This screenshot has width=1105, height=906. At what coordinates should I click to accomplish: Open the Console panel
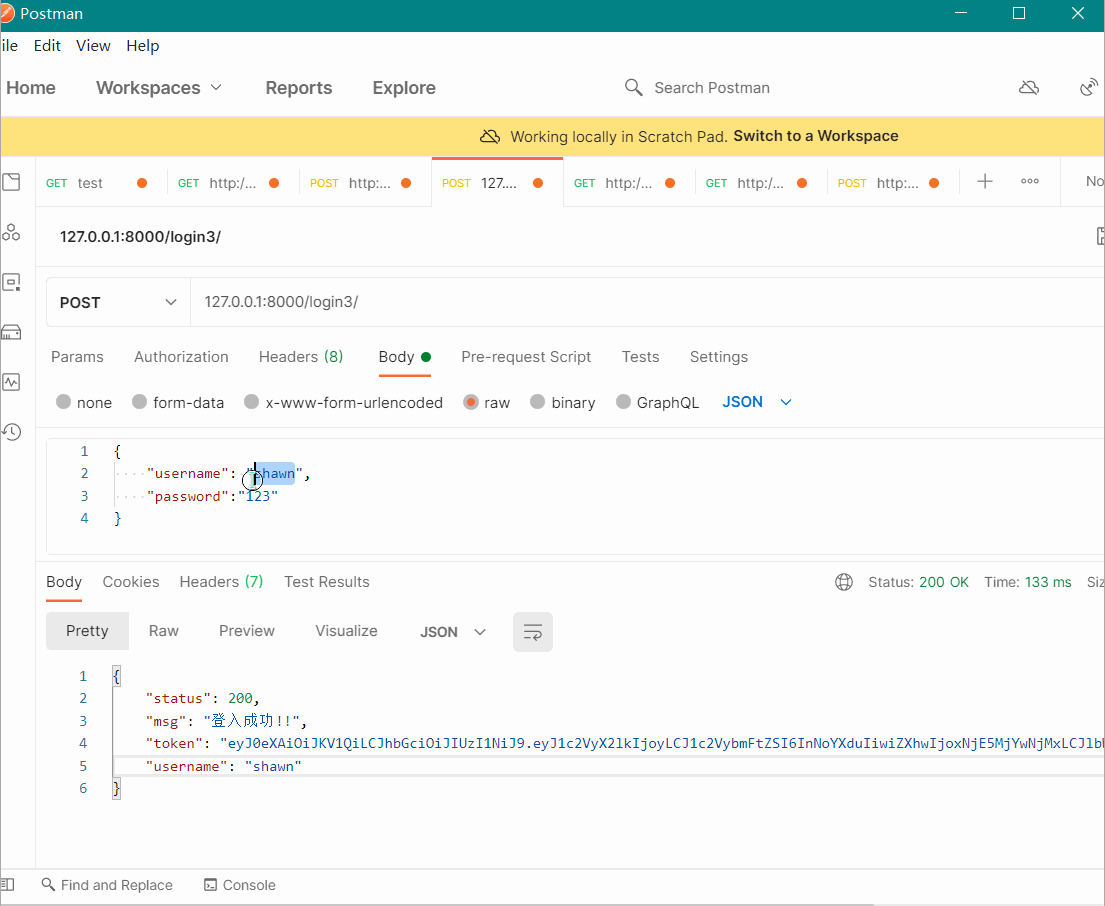[239, 885]
